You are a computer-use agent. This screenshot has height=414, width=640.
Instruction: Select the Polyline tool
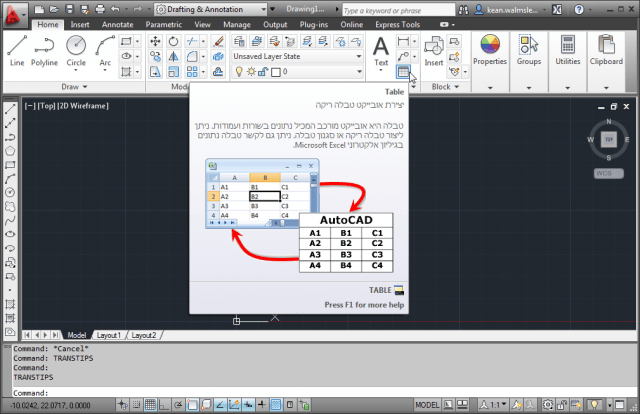pos(44,51)
